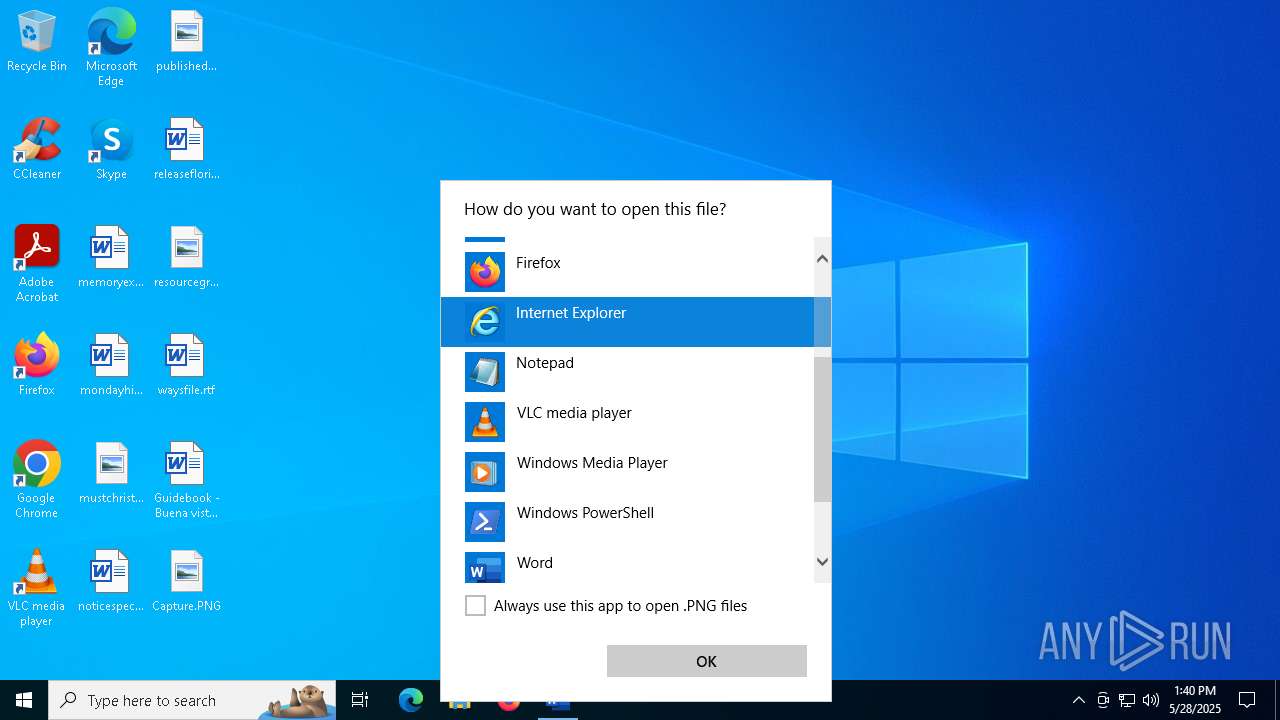Select Windows PowerShell in the list
The height and width of the screenshot is (720, 1280).
[x=627, y=522]
